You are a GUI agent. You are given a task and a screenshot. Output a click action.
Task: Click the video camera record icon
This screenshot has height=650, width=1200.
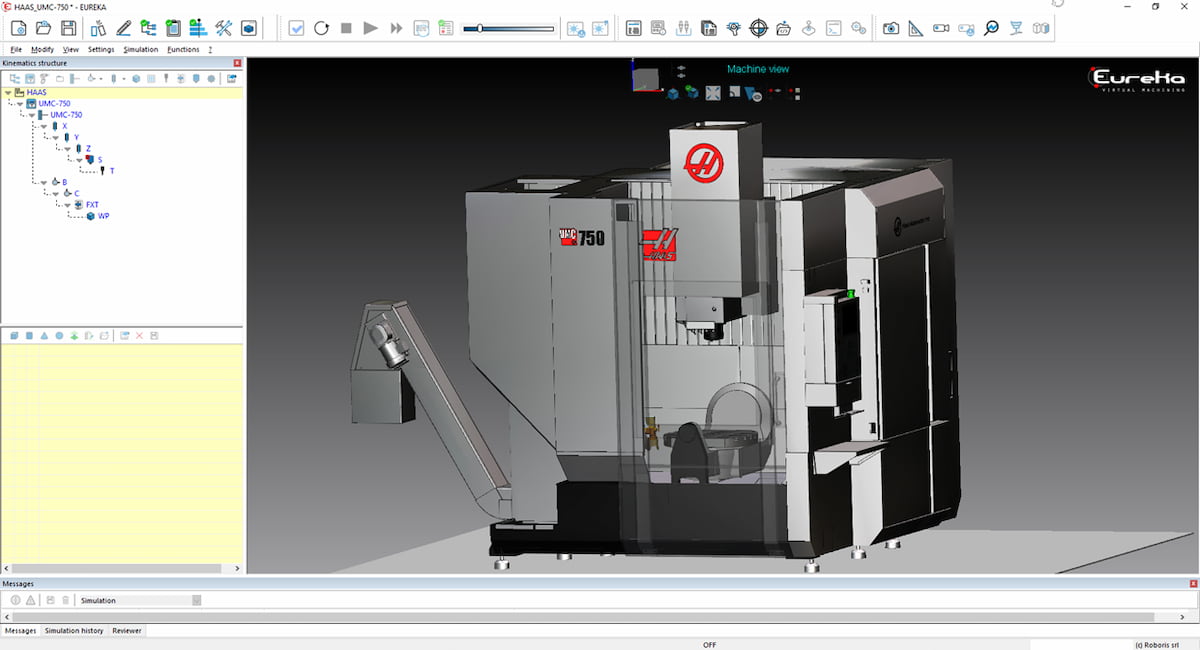pyautogui.click(x=941, y=28)
